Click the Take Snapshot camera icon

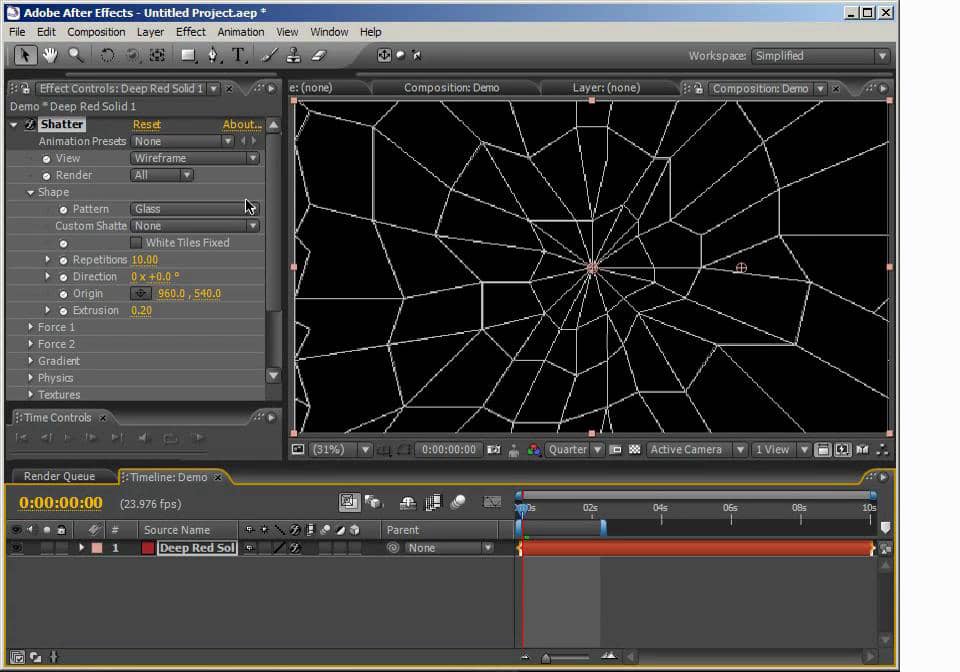pos(493,450)
